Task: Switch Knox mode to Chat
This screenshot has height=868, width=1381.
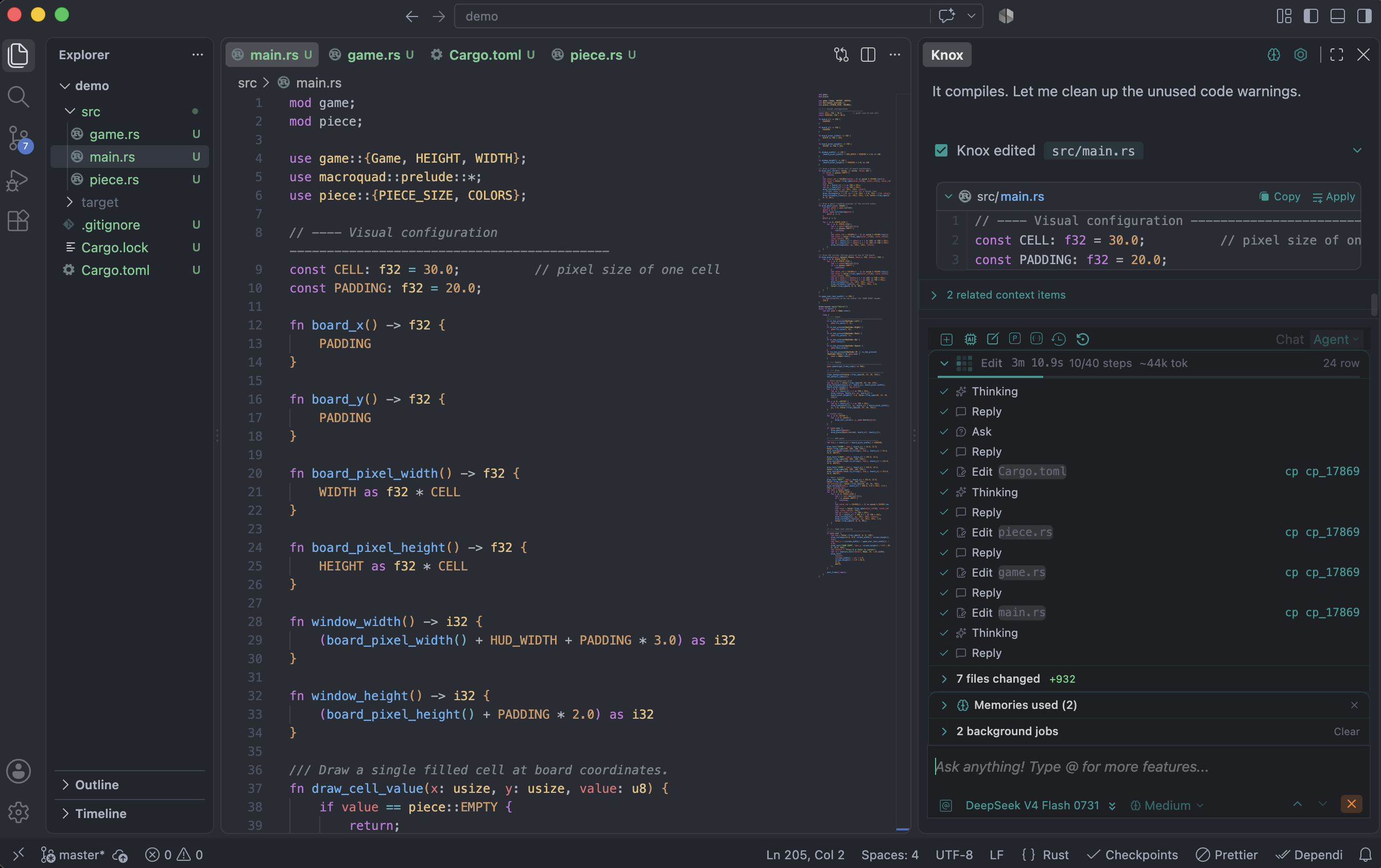Action: tap(1289, 339)
